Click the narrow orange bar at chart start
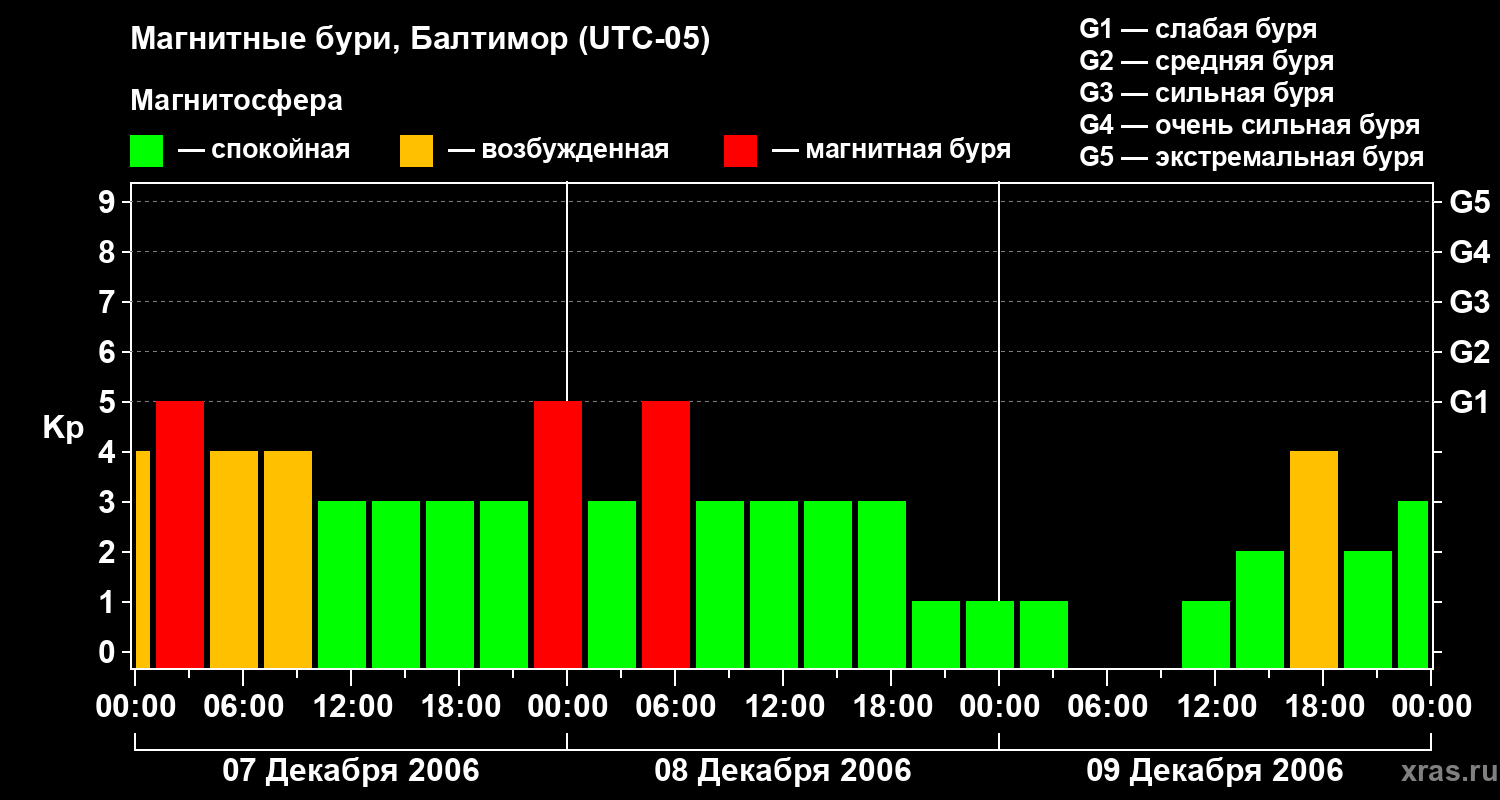 point(143,560)
